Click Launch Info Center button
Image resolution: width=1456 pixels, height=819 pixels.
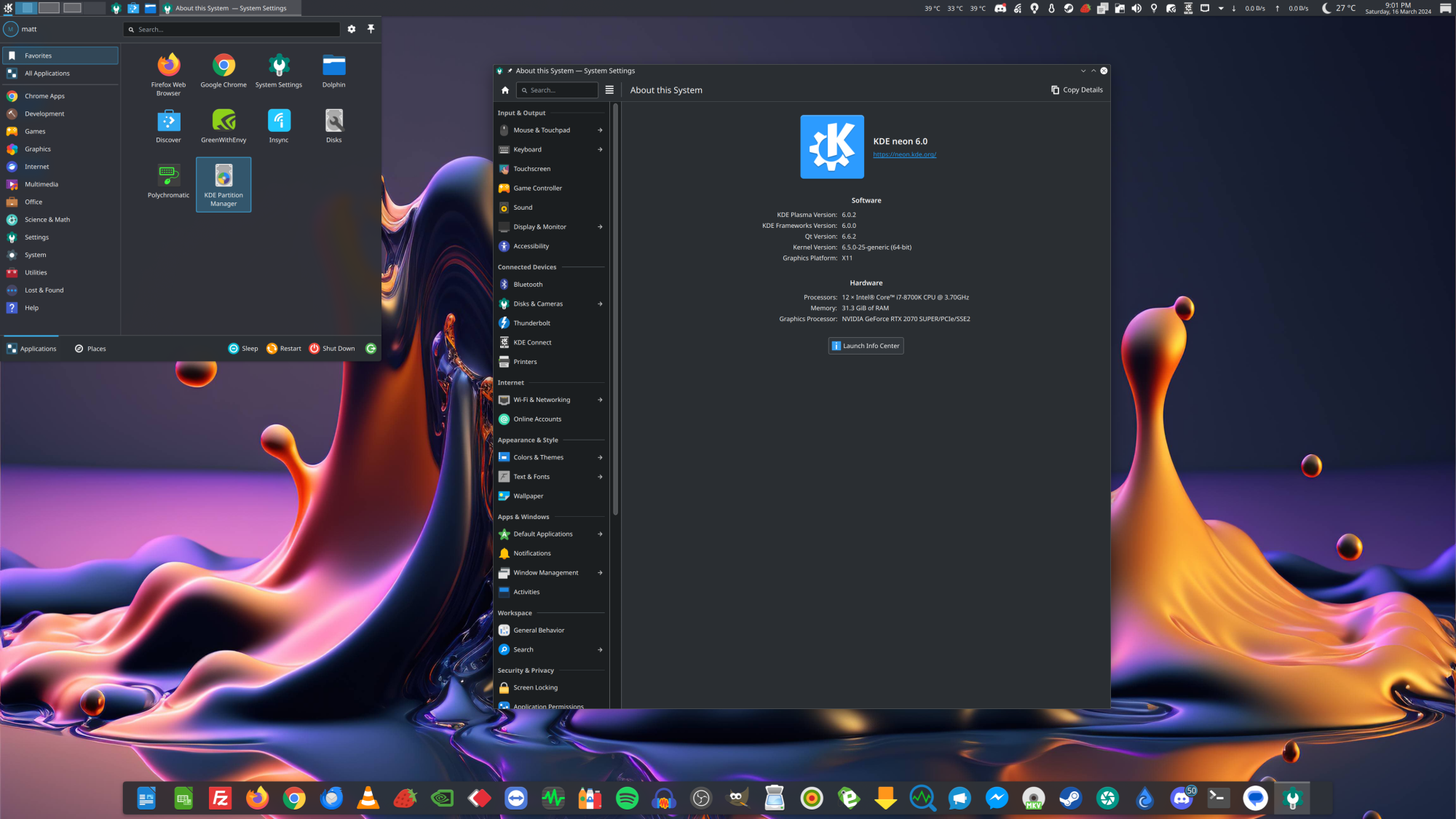865,345
